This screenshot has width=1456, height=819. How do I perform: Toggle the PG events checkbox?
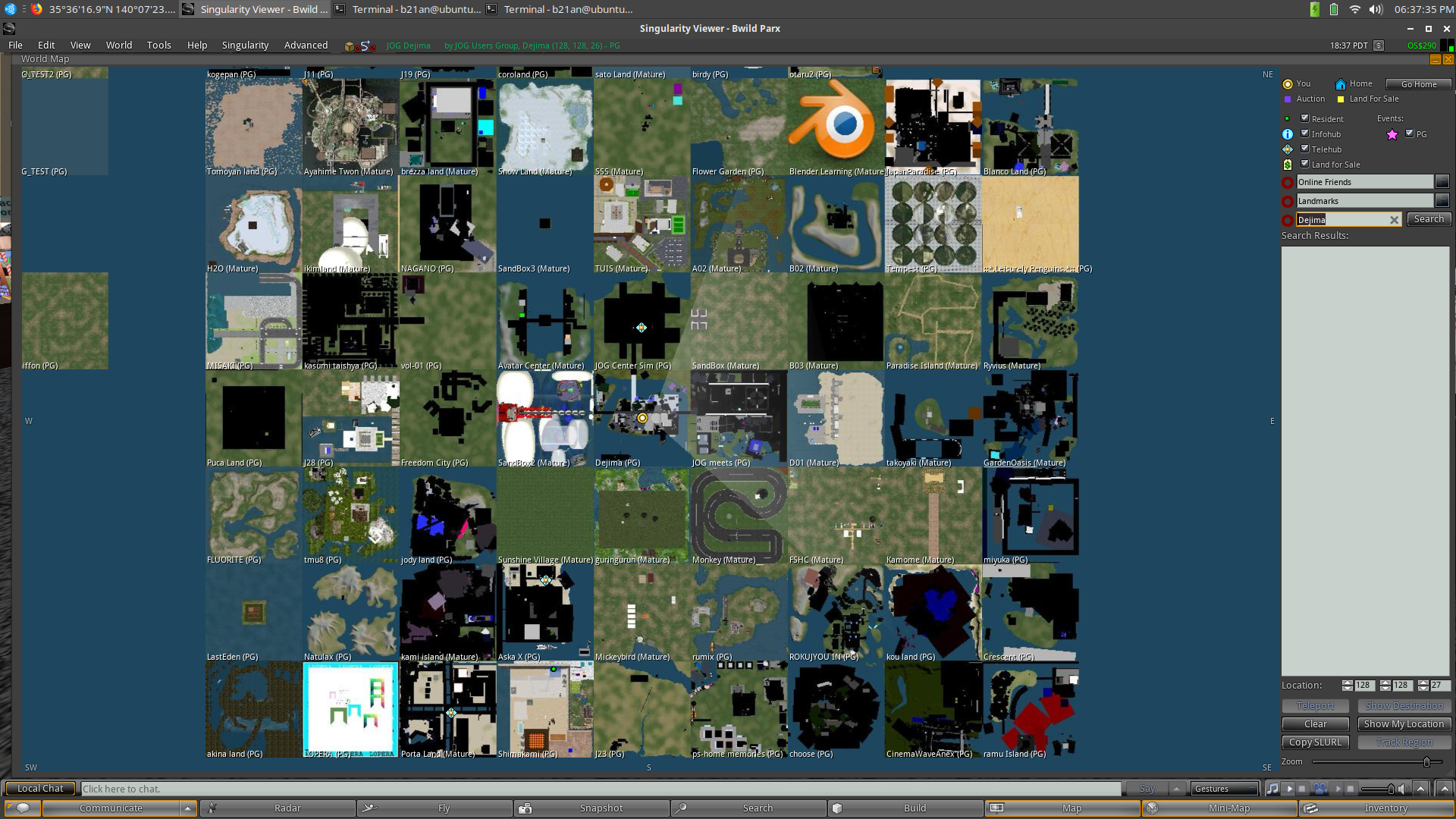[x=1410, y=133]
